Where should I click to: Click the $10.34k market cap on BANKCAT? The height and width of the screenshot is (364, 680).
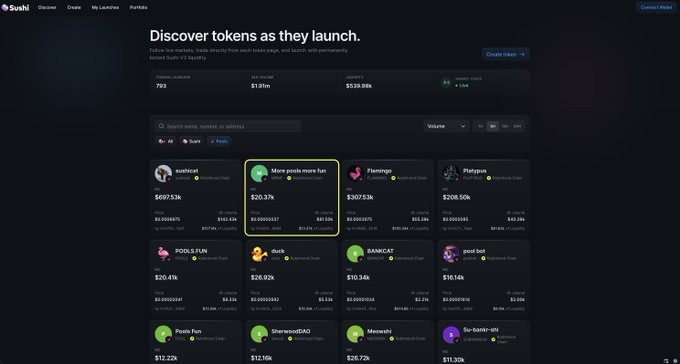(x=358, y=278)
